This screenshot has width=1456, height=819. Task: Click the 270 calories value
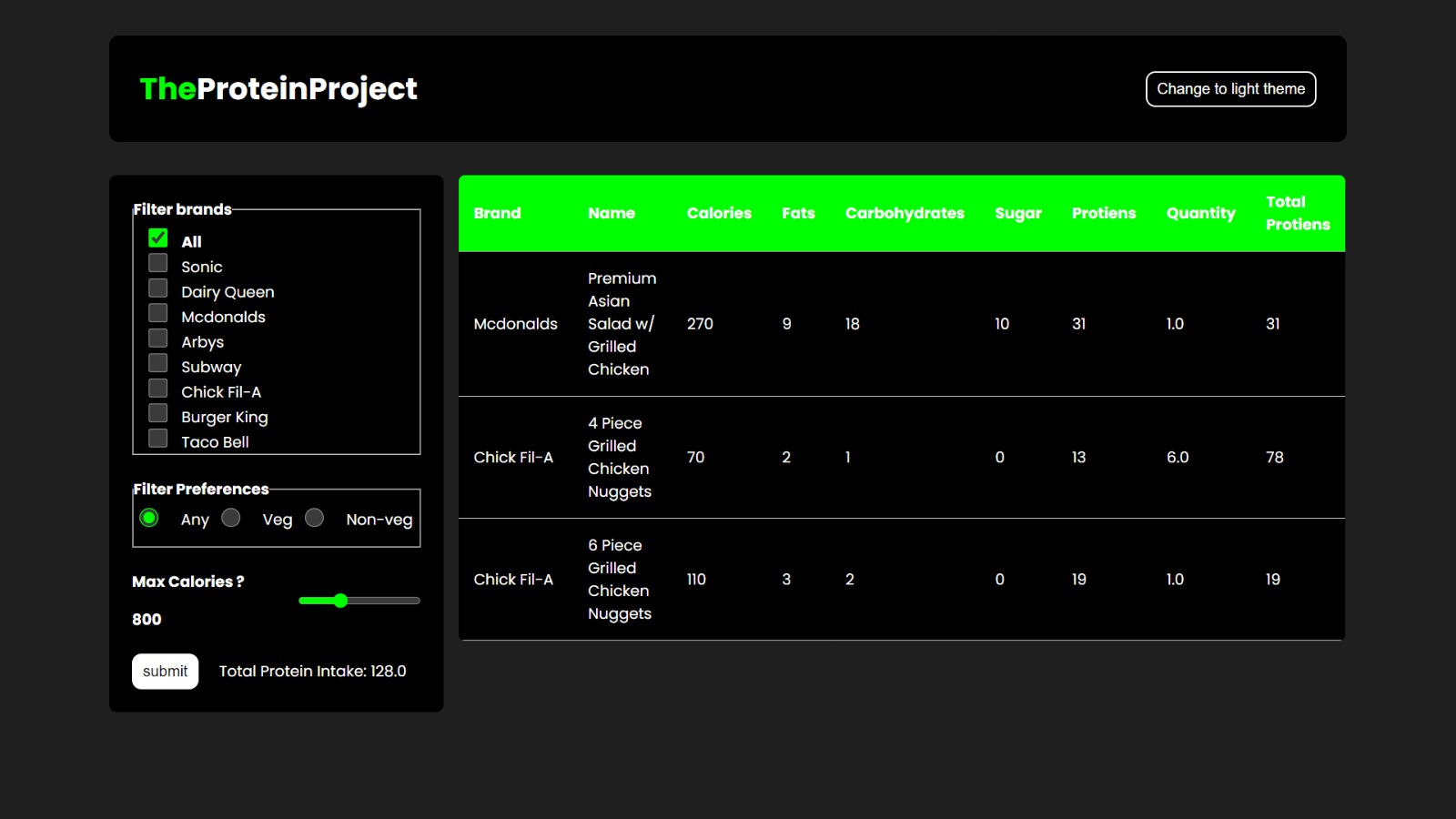[x=700, y=324]
